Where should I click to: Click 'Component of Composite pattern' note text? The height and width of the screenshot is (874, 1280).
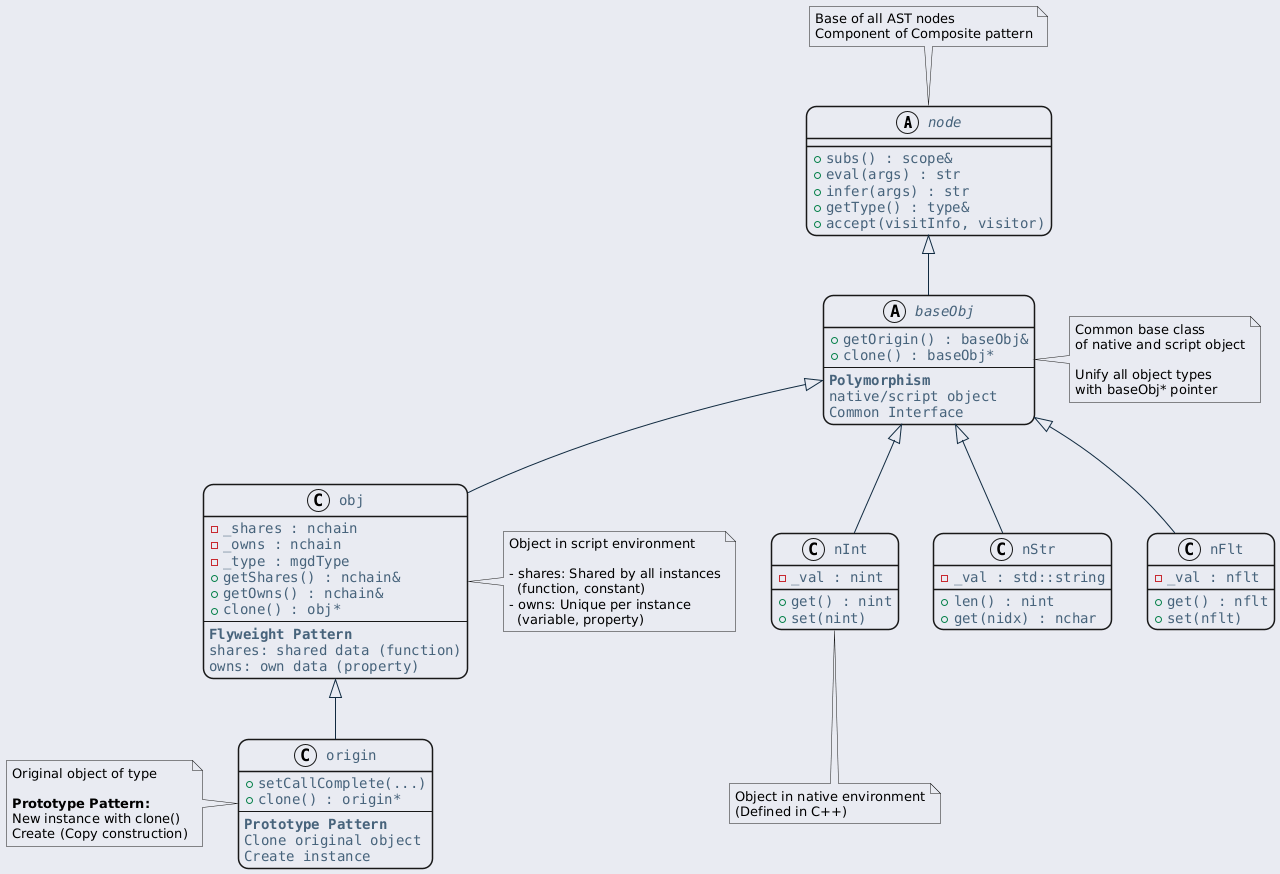[924, 34]
